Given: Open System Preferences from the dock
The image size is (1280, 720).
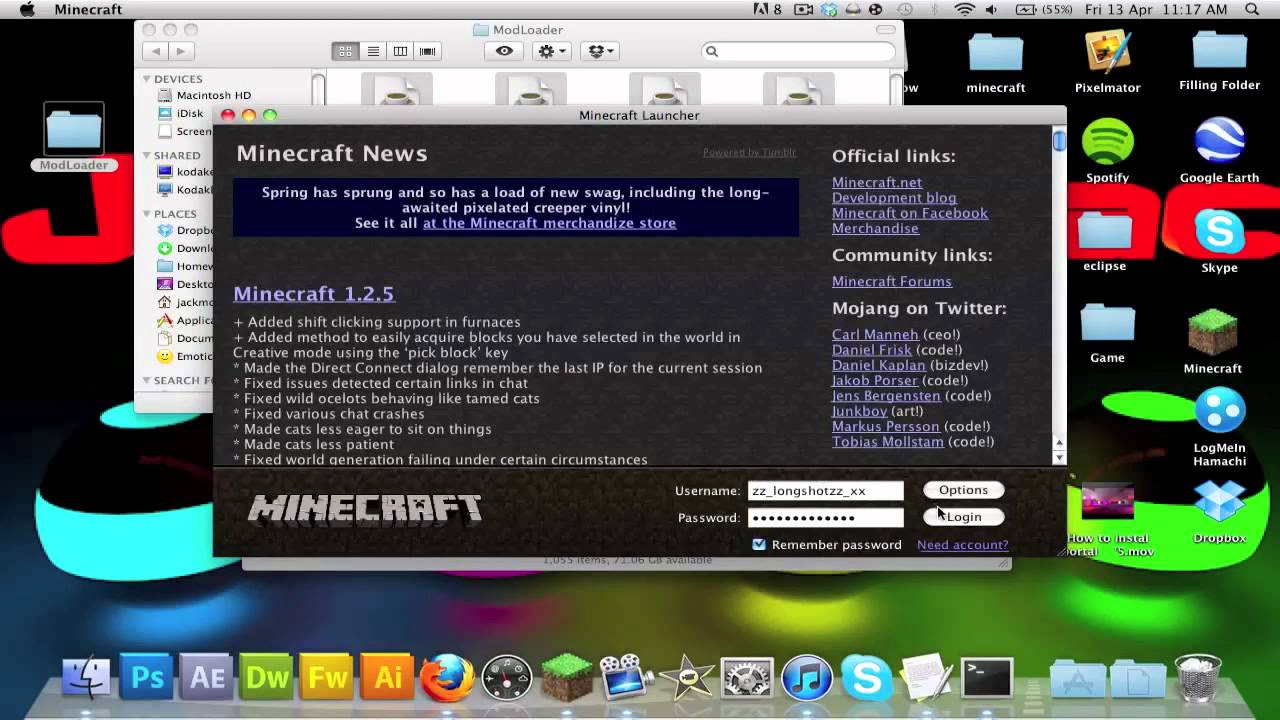Looking at the screenshot, I should point(747,677).
